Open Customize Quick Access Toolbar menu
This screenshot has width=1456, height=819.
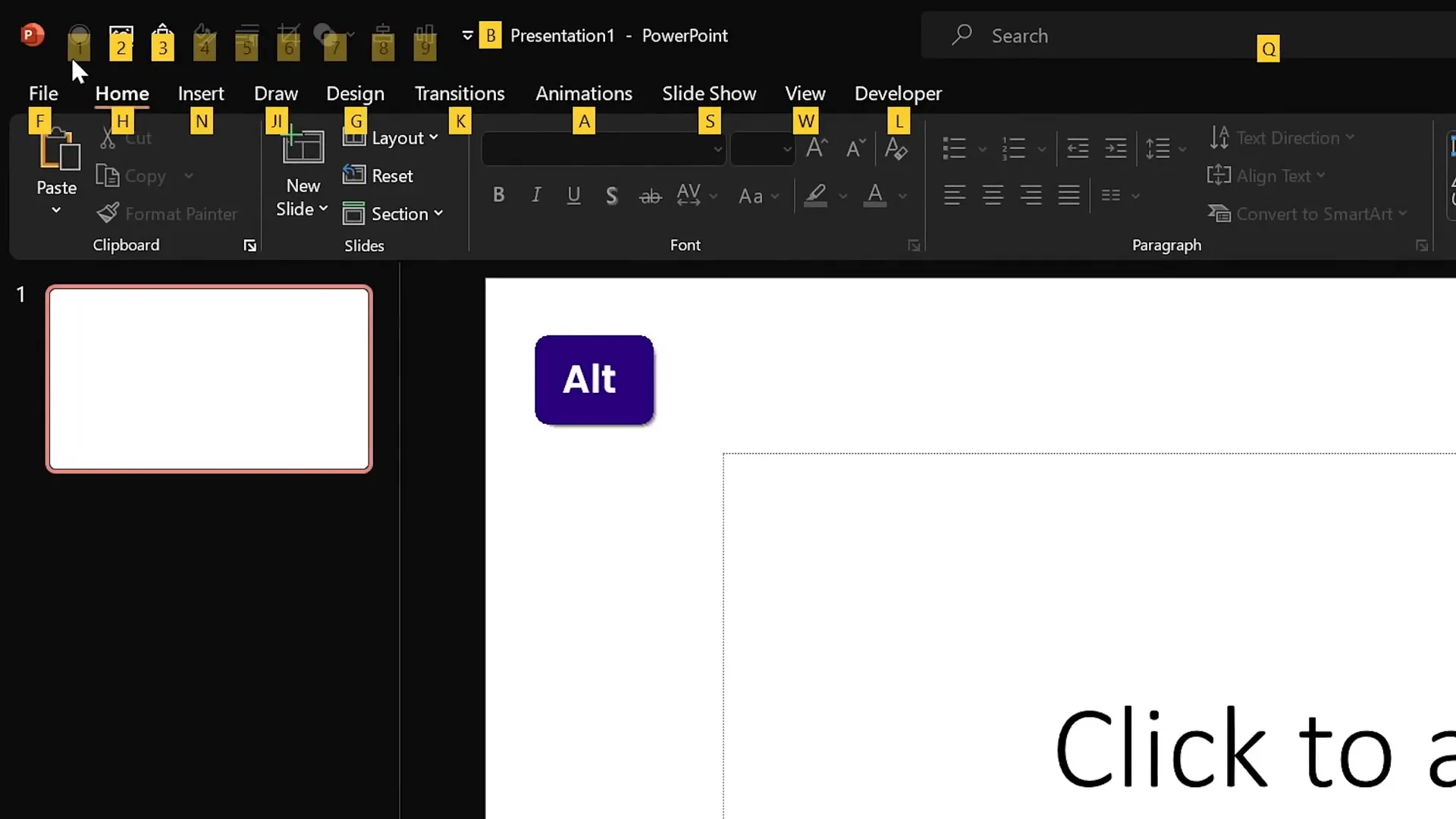[x=467, y=35]
